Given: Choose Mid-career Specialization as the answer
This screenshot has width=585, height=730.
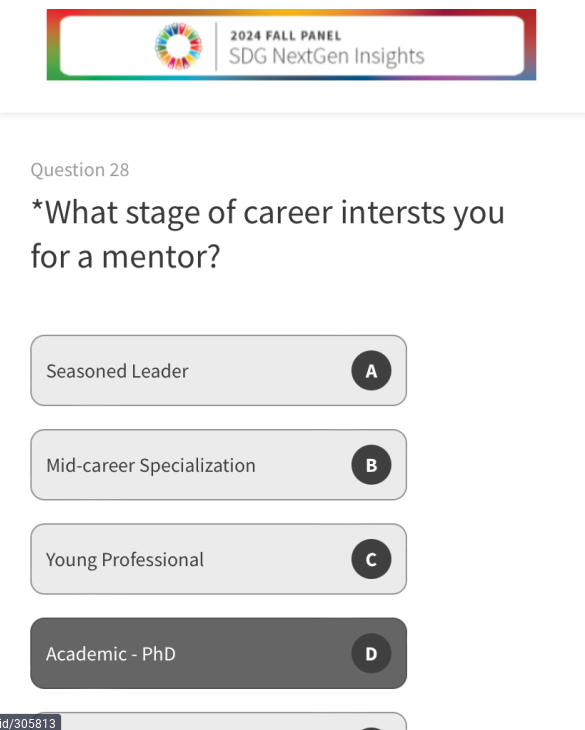Looking at the screenshot, I should pos(218,465).
